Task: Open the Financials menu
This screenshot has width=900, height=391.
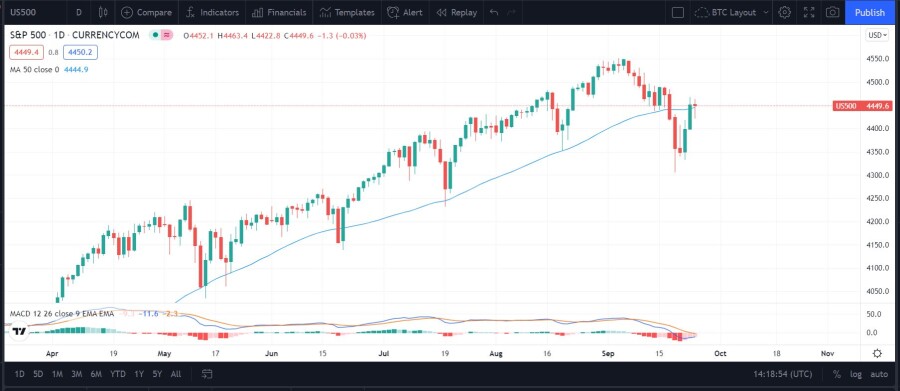Action: pos(279,12)
